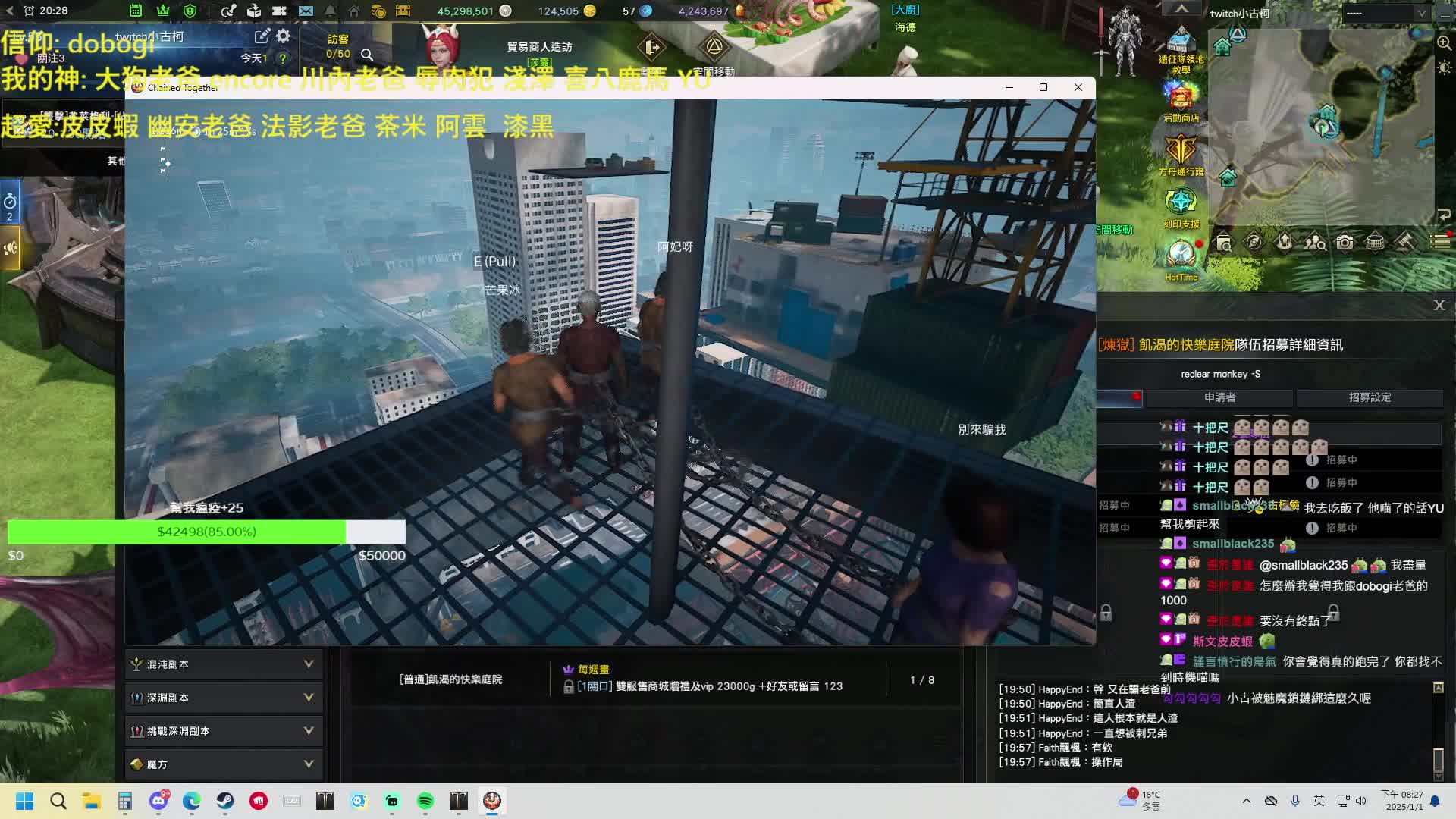Viewport: 1456px width, 819px height.
Task: Open the list menu icon with red dot
Action: click(x=1440, y=242)
